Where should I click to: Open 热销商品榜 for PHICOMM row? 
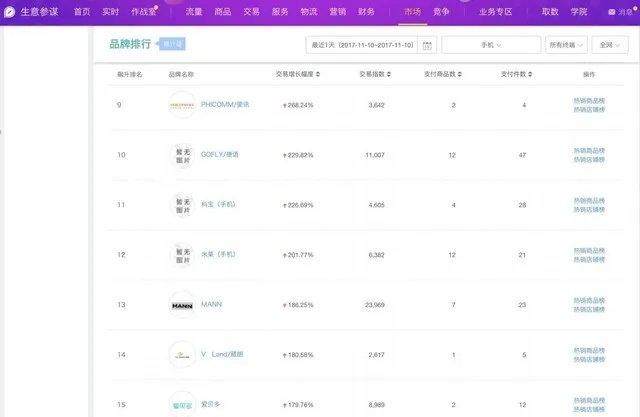[589, 101]
